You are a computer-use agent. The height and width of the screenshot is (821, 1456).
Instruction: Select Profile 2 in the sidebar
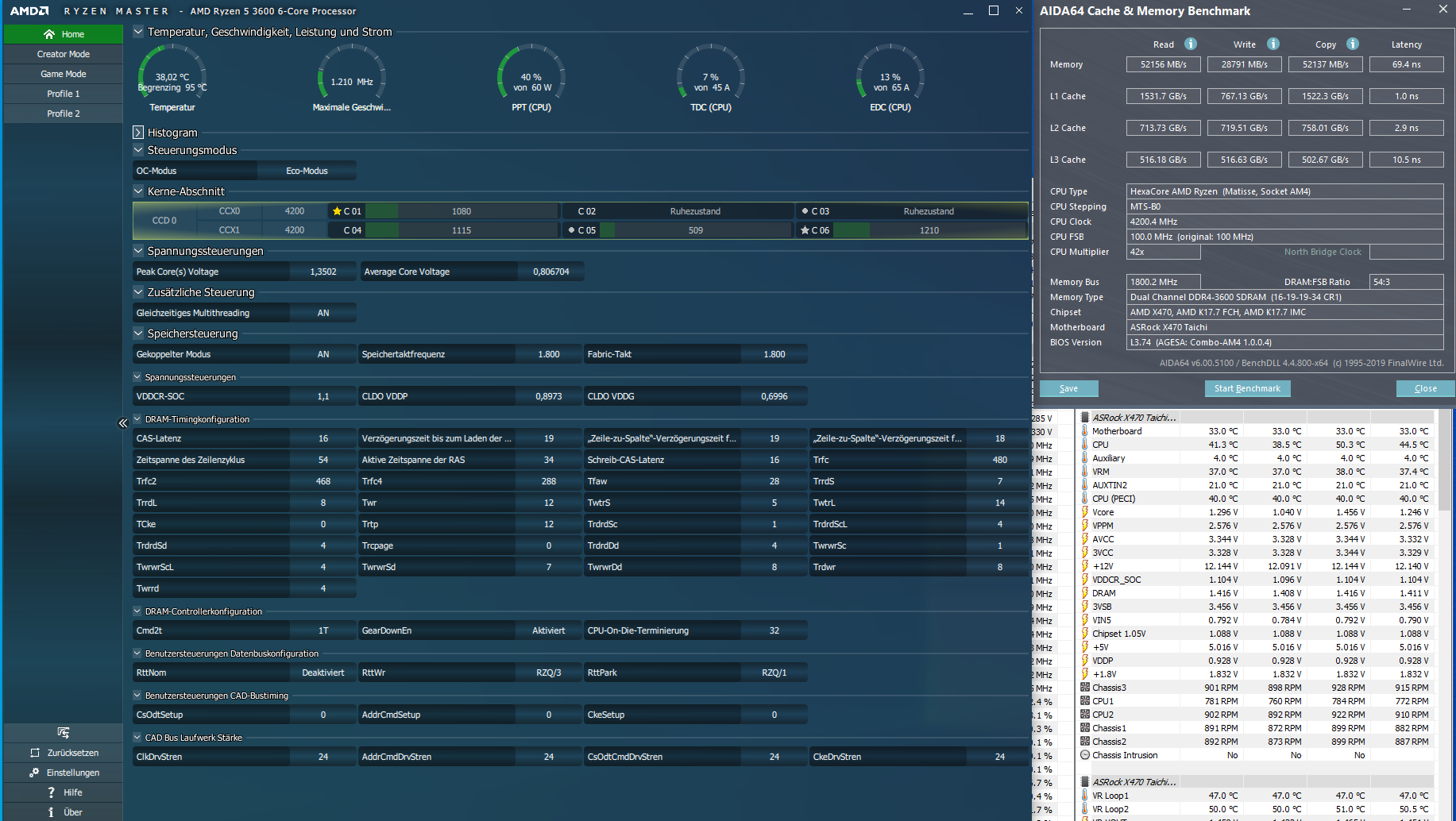point(64,114)
